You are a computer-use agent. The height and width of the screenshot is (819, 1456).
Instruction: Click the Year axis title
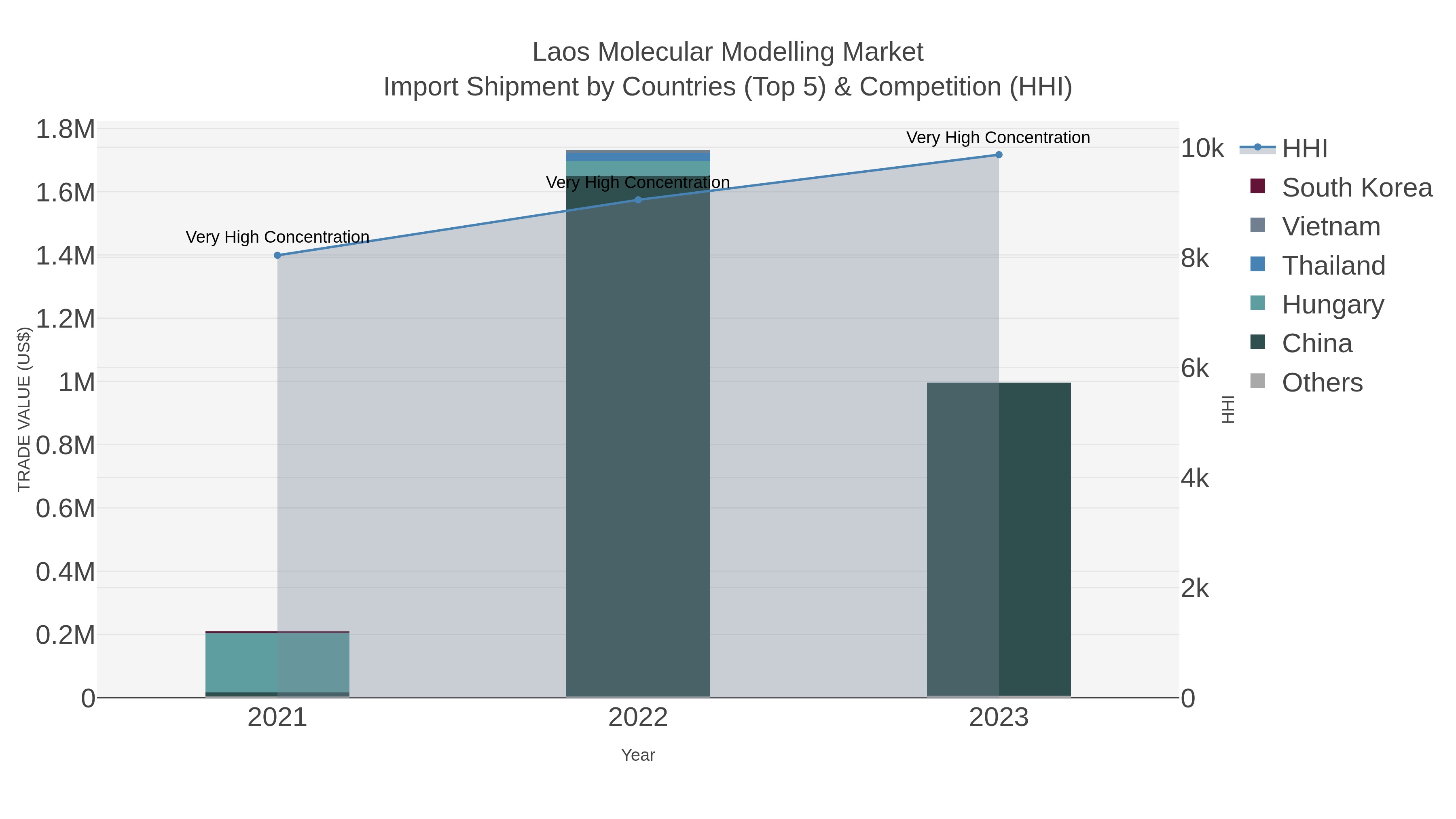point(638,755)
